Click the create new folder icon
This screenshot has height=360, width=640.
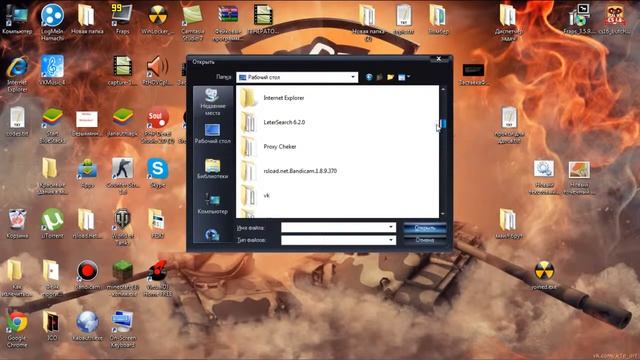click(x=391, y=77)
